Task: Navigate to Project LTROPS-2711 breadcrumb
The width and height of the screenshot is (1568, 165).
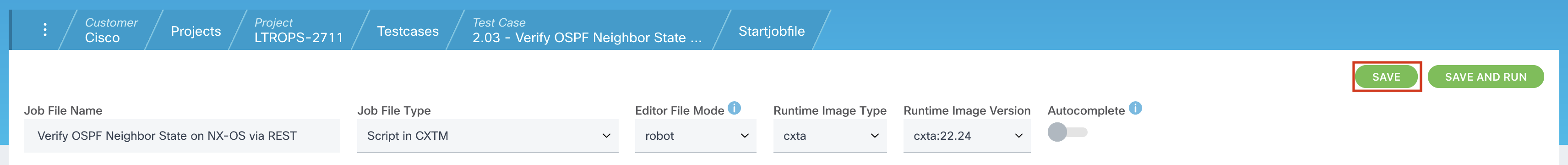Action: (298, 30)
